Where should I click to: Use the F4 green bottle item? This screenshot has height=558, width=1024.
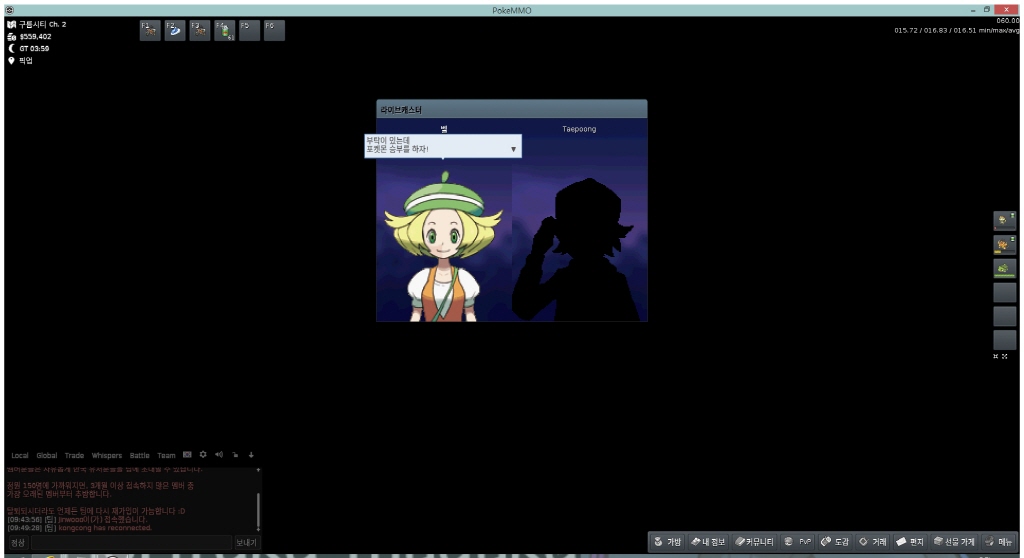point(224,31)
